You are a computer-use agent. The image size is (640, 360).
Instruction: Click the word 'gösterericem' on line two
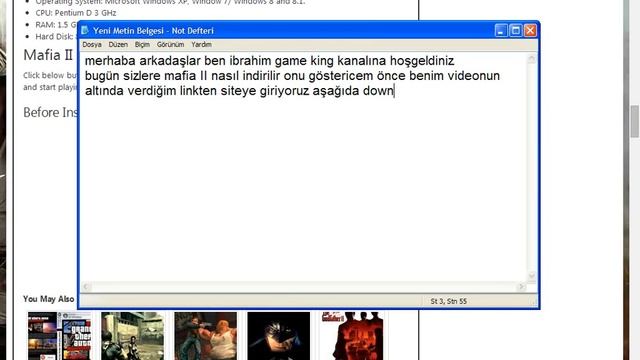coord(341,76)
